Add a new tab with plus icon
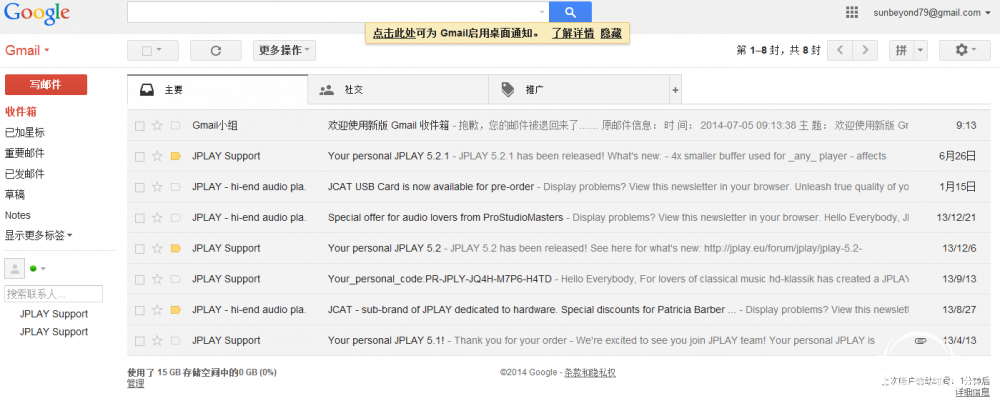This screenshot has width=1000, height=406. click(x=675, y=91)
